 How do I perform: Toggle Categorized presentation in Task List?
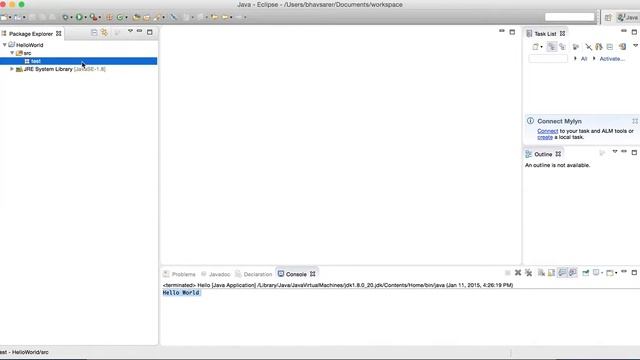pos(551,47)
